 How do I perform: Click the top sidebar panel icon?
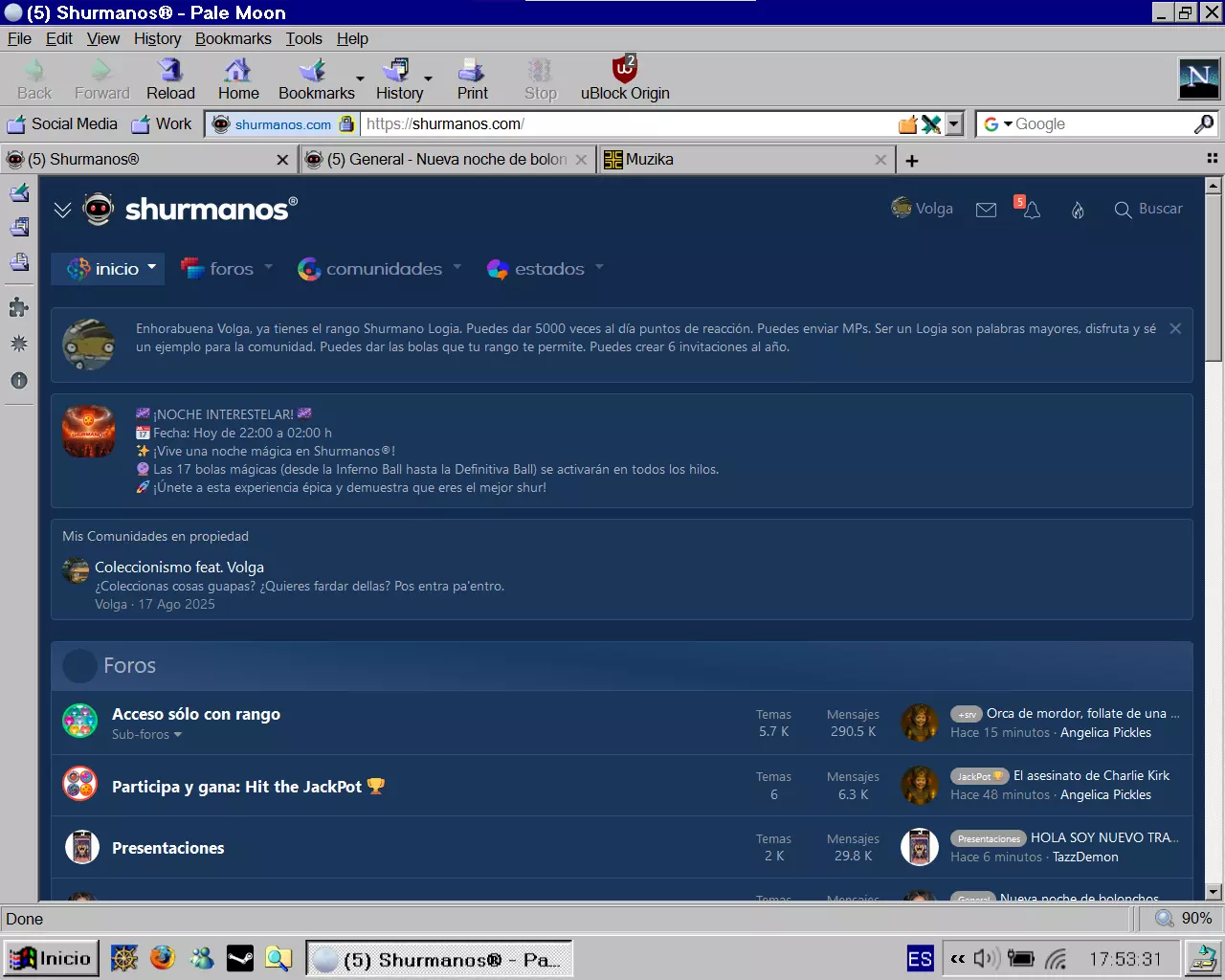pos(18,192)
